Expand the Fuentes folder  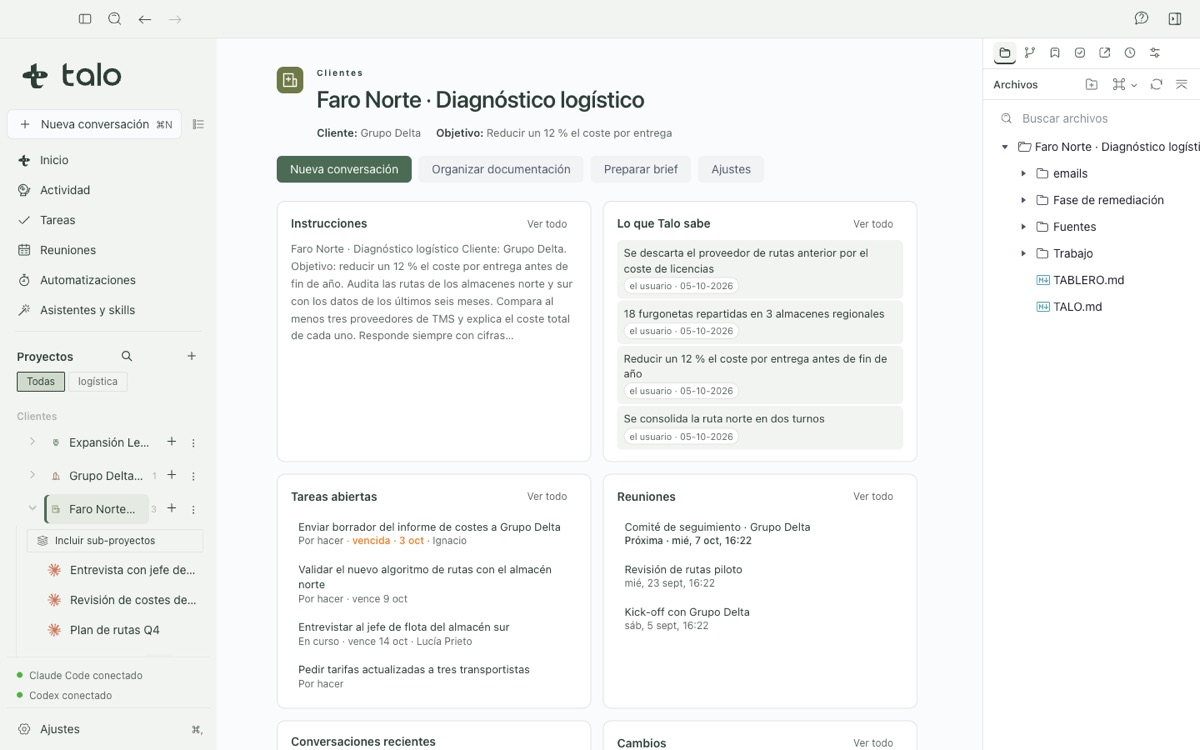click(1023, 227)
